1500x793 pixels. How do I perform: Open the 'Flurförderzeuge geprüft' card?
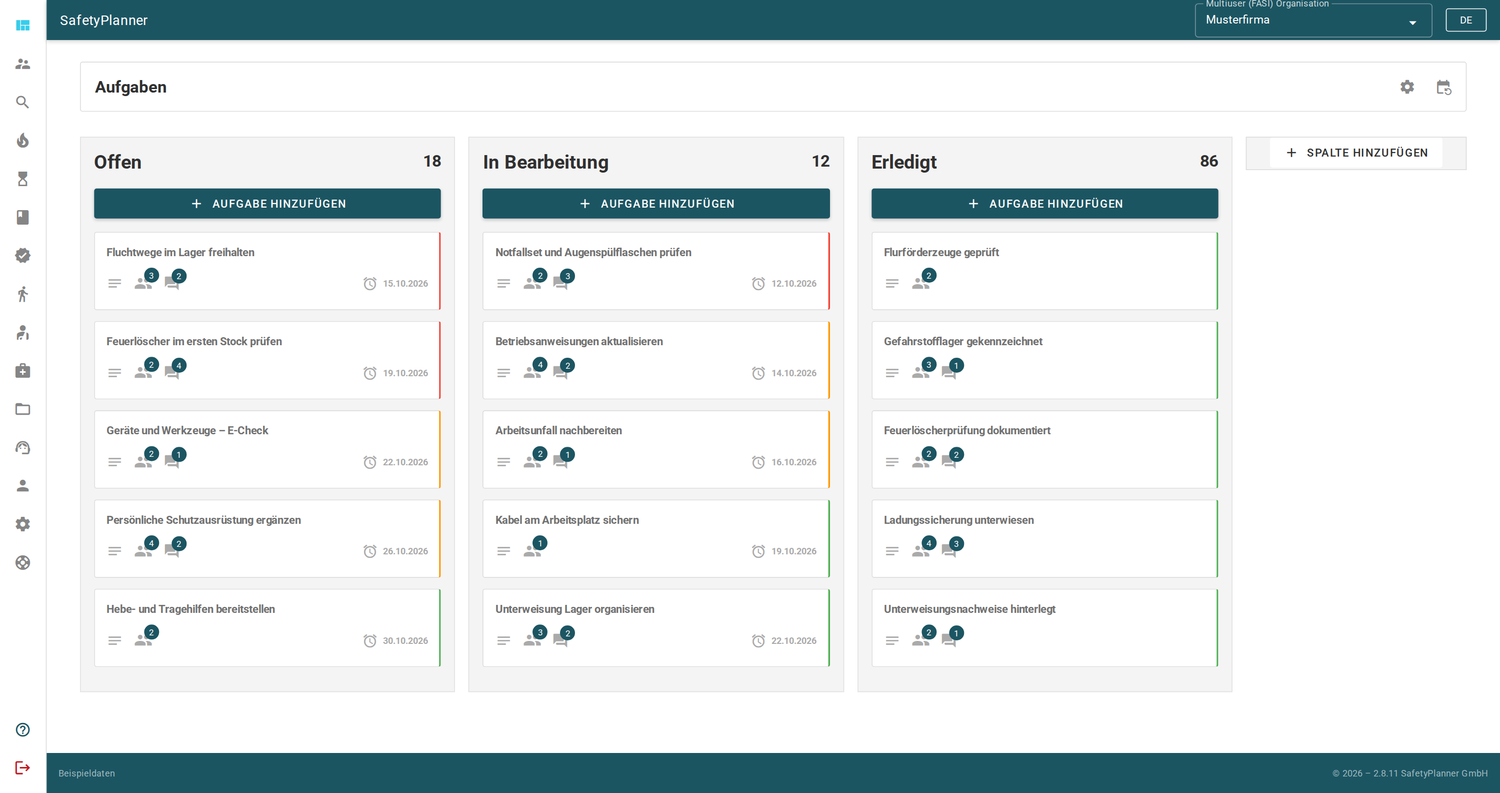tap(1045, 271)
